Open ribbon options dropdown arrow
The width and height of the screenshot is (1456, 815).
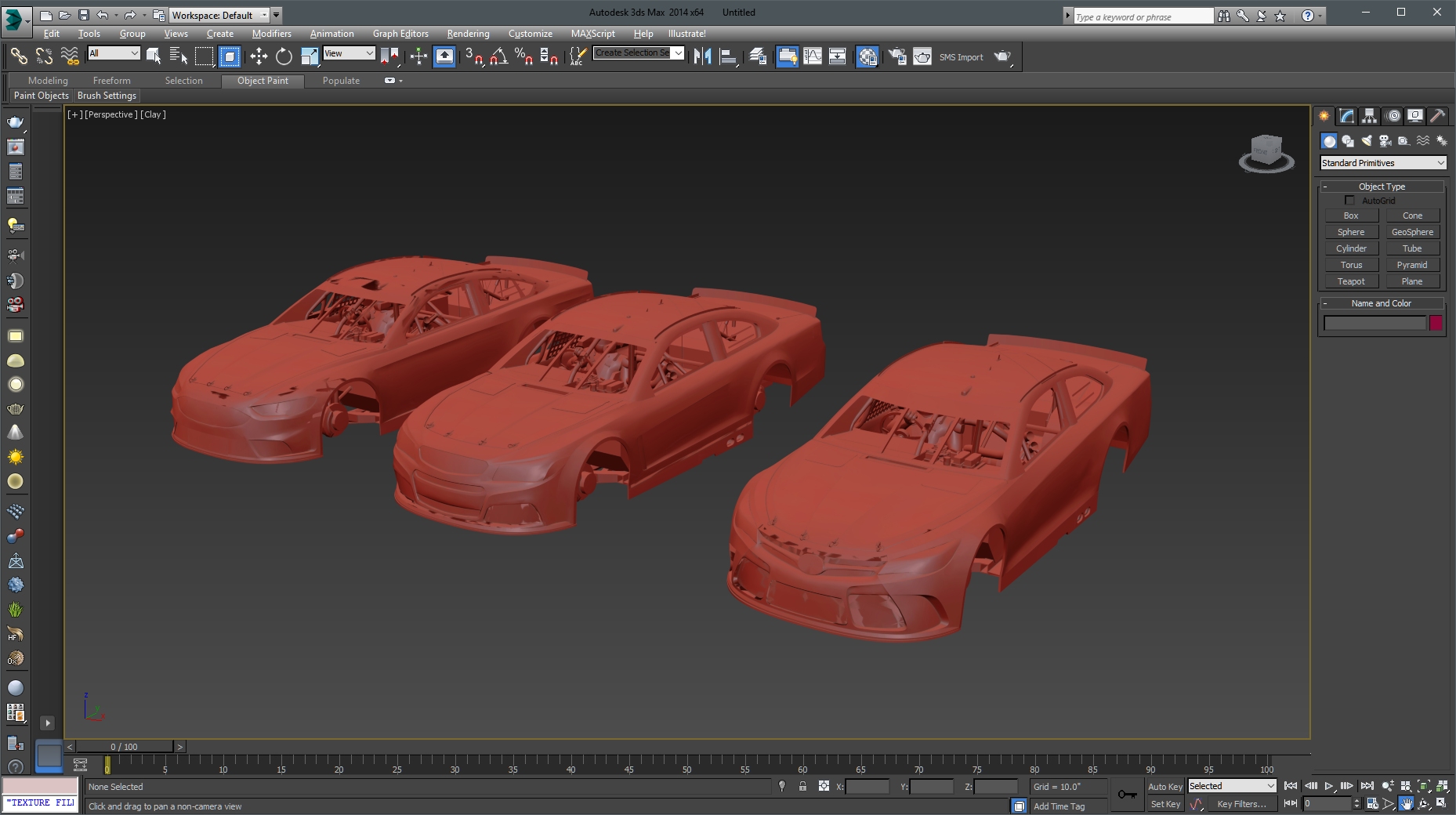click(x=400, y=81)
